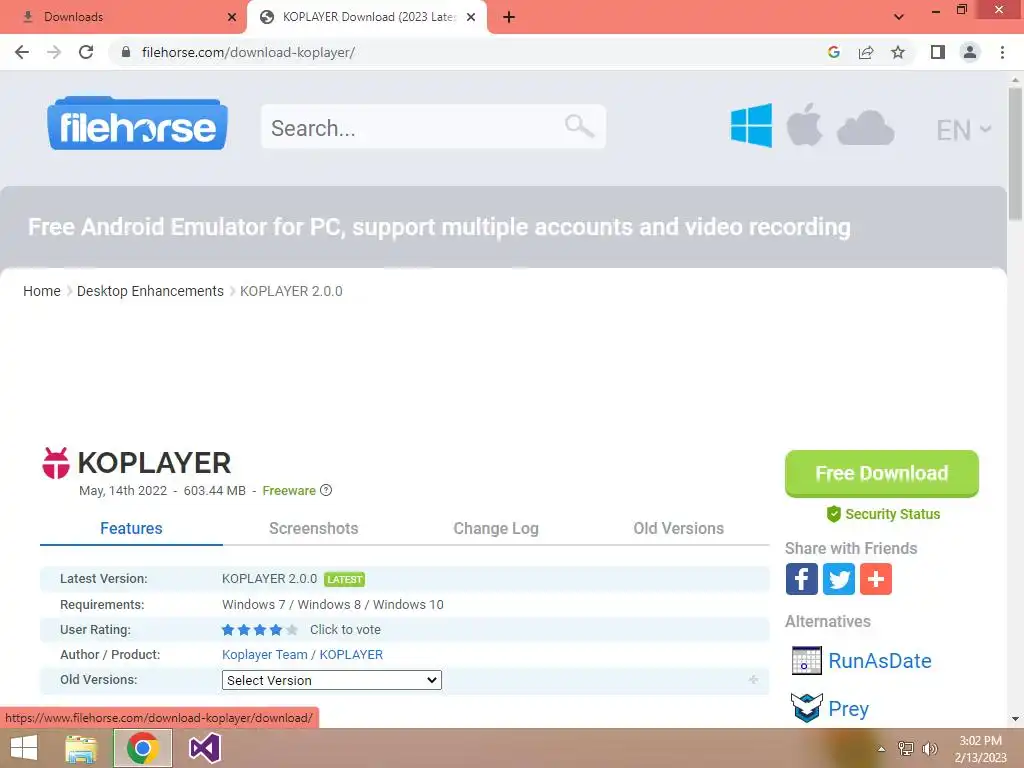
Task: Reload the current page
Action: 86,52
